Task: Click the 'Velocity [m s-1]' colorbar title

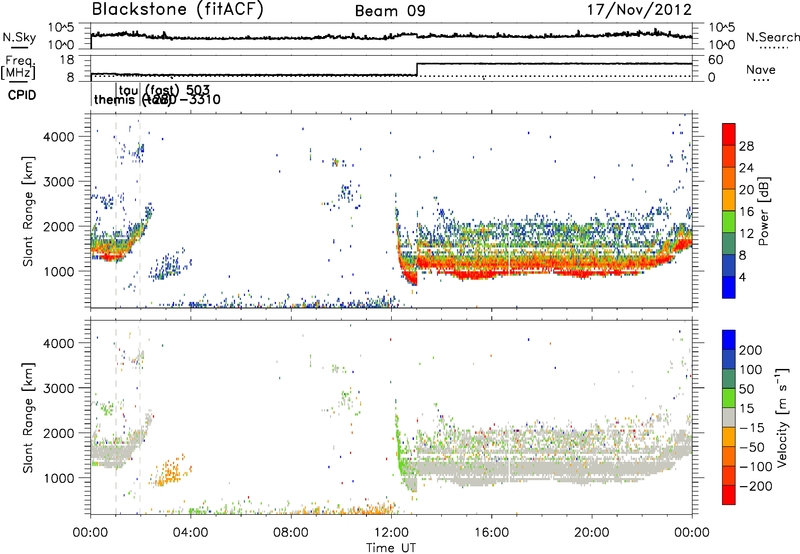Action: tap(782, 417)
